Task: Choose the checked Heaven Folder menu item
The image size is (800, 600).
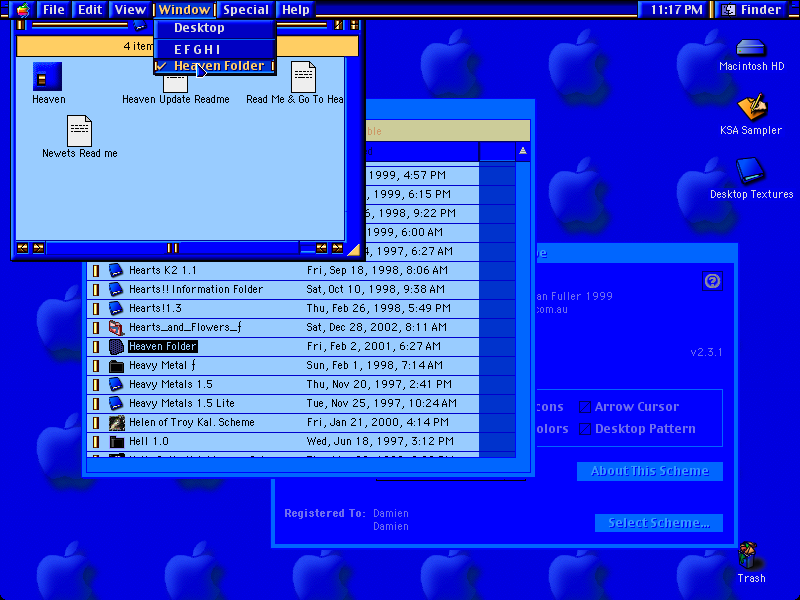Action: tap(215, 66)
